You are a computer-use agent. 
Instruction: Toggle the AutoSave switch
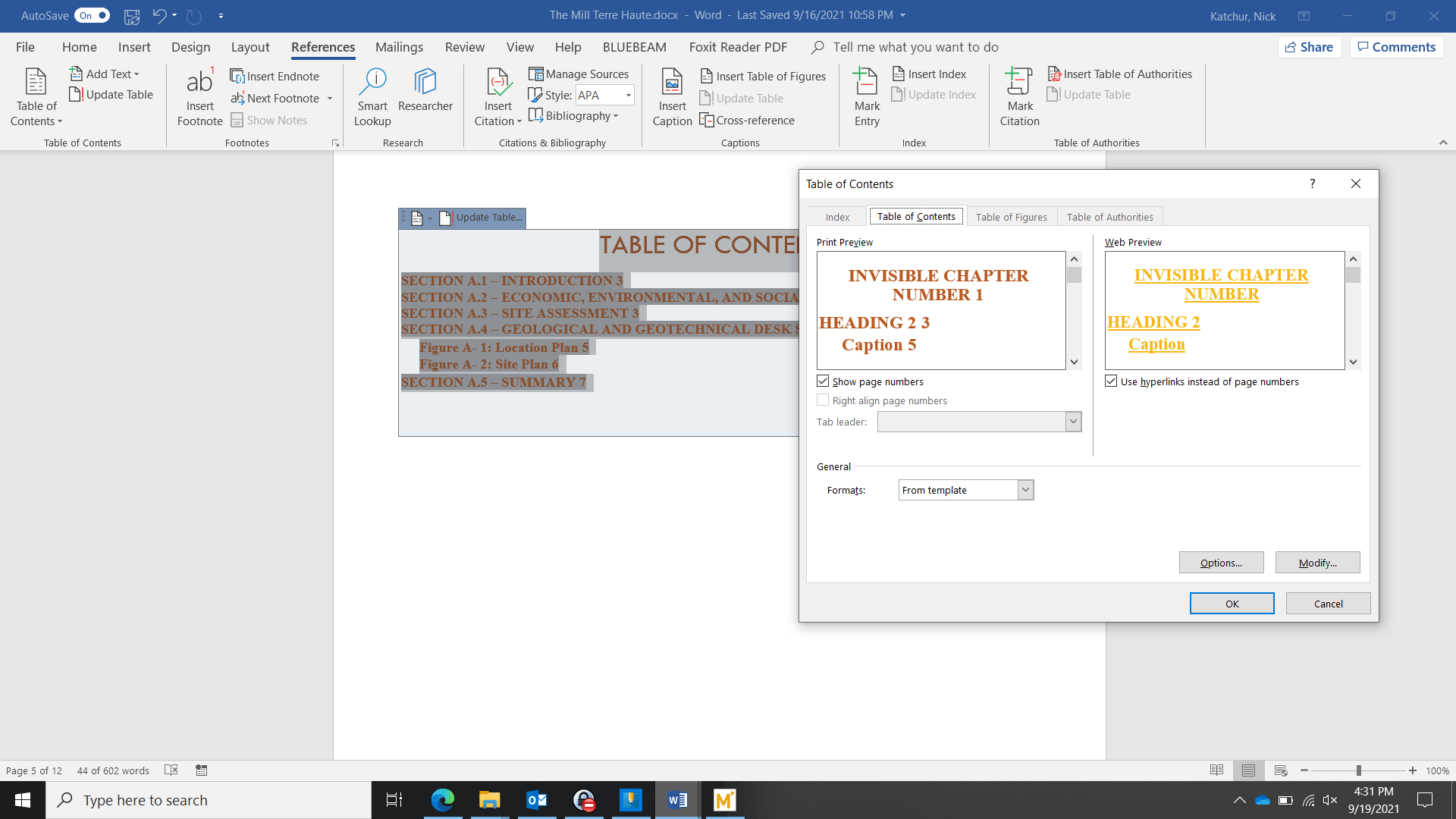point(93,15)
